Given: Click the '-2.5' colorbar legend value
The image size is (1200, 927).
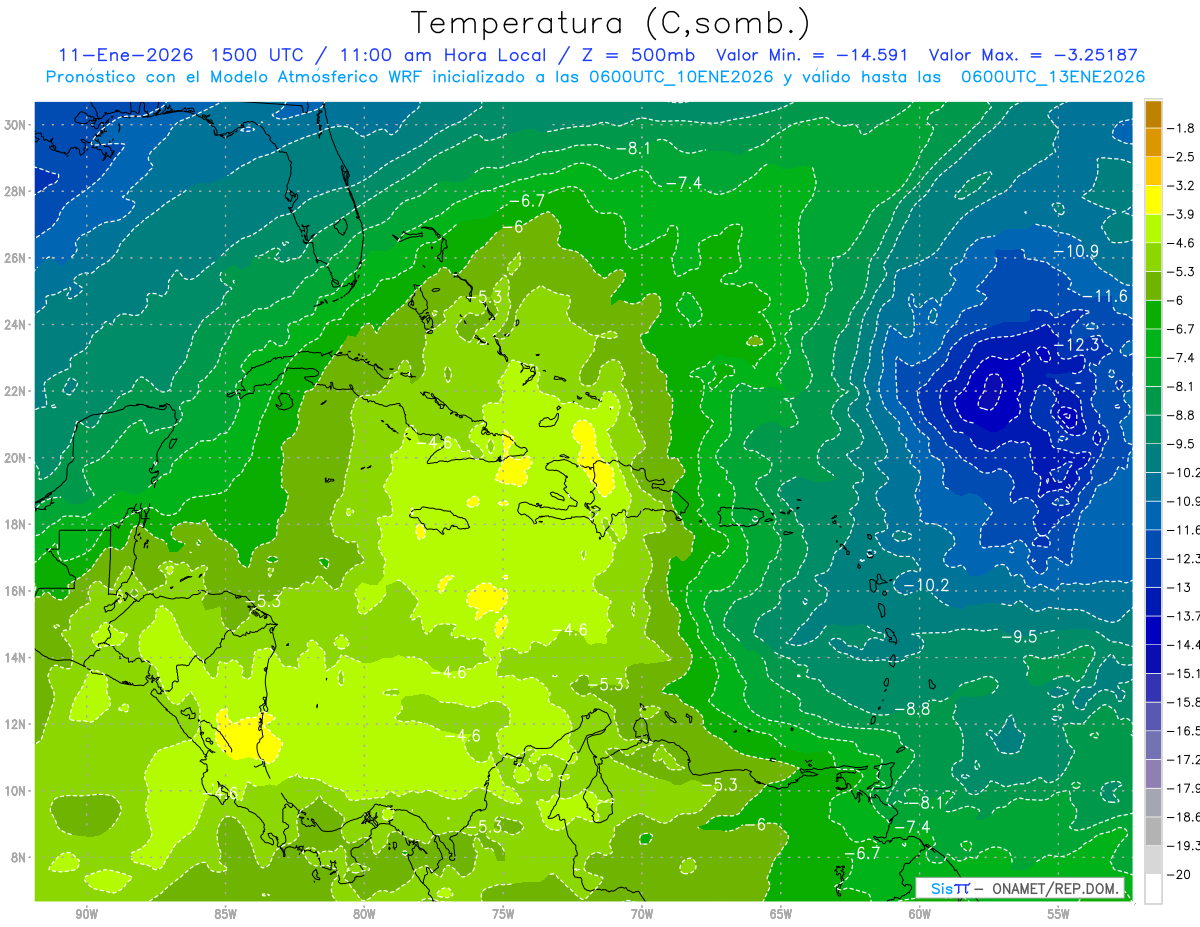Looking at the screenshot, I should click(1181, 157).
